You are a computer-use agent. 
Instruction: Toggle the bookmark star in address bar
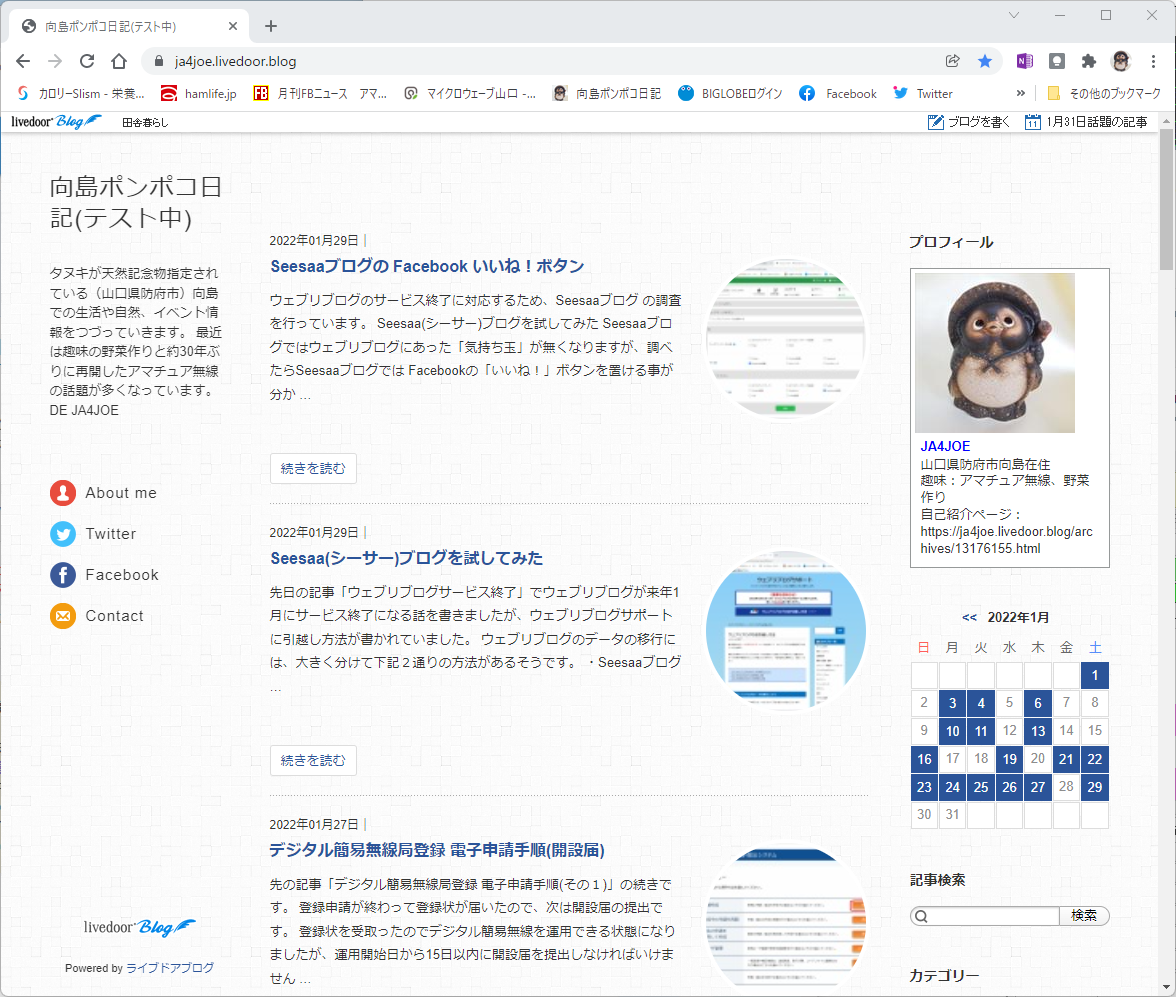985,62
